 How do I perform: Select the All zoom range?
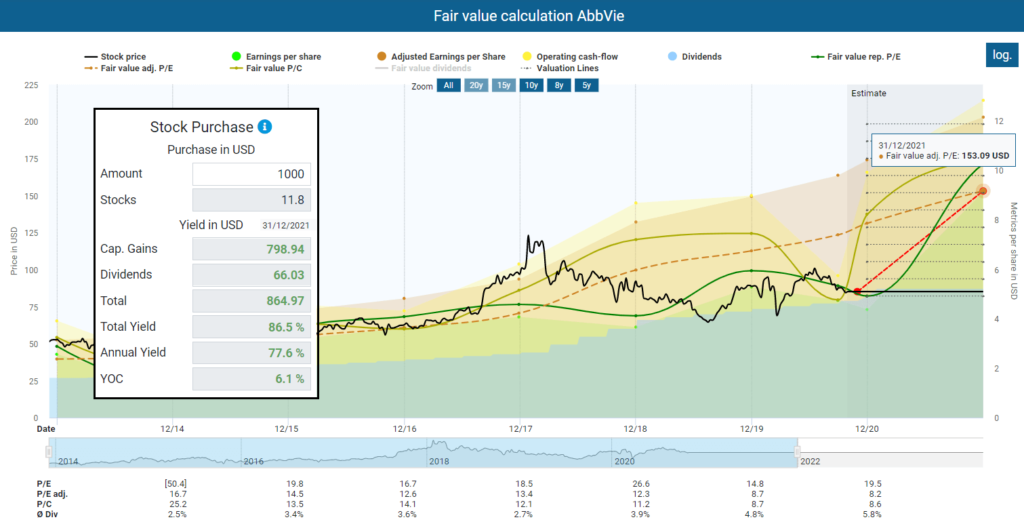pos(449,86)
